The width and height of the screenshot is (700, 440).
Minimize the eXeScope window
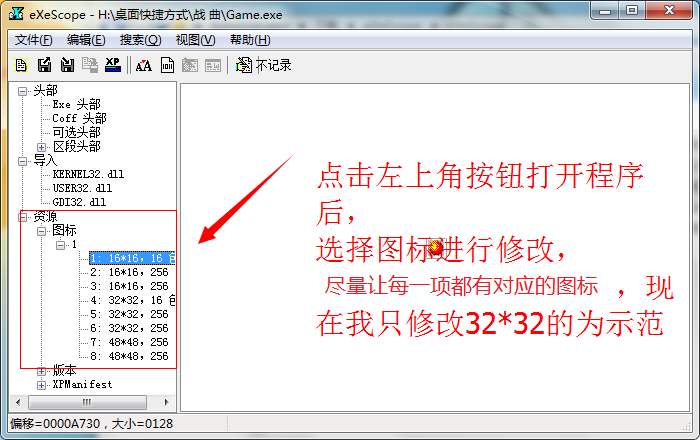[604, 11]
